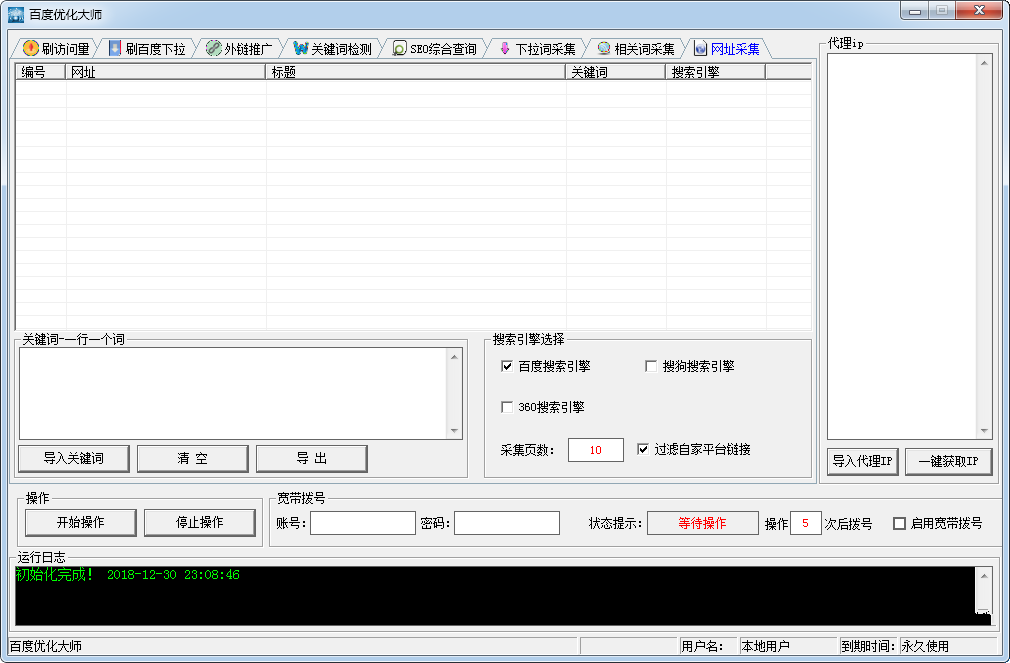Toggle the 过滤自家平台链接 checkbox
Screen dimensions: 1010x663
click(643, 449)
